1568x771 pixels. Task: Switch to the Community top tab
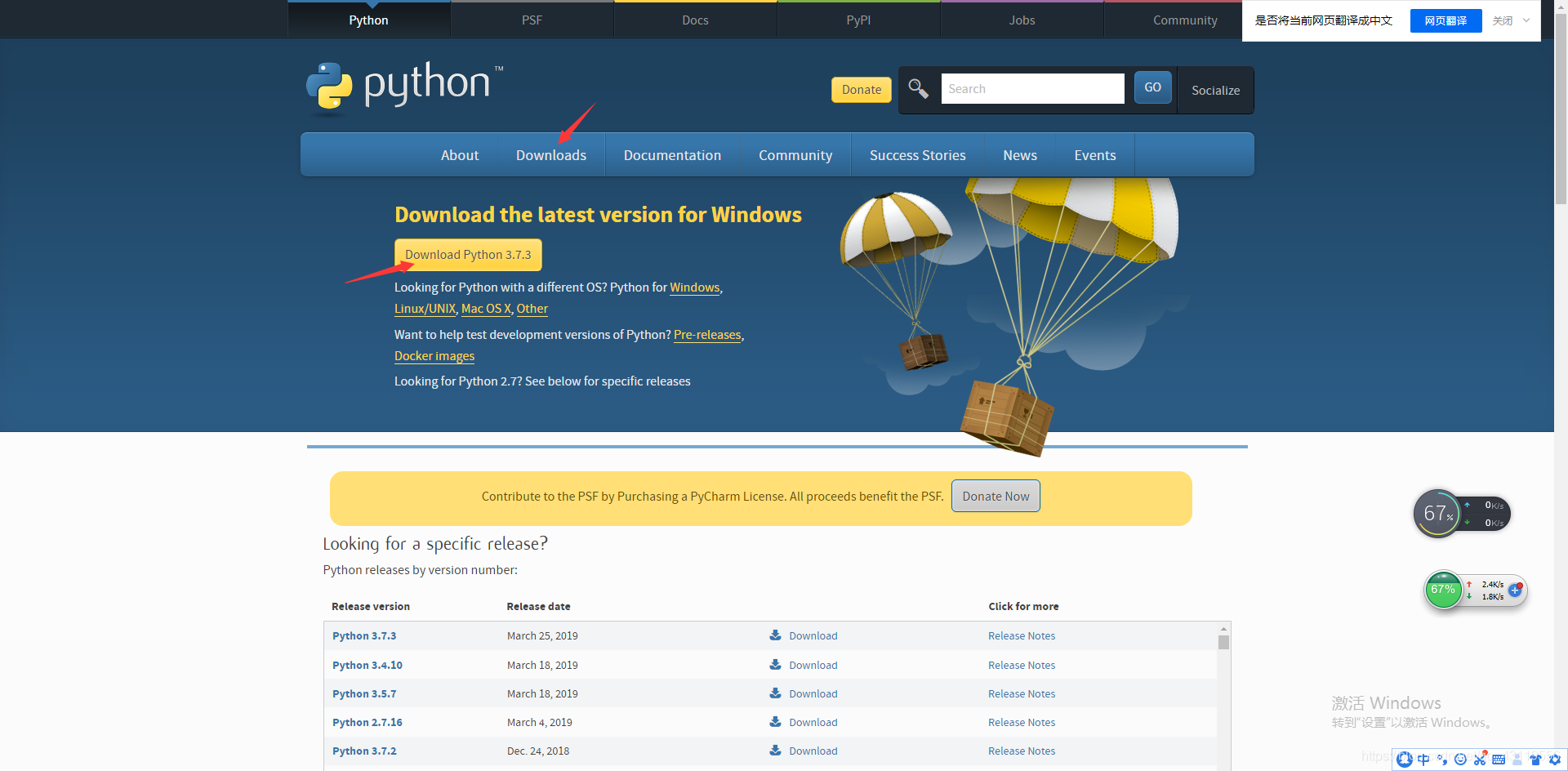(x=1185, y=20)
